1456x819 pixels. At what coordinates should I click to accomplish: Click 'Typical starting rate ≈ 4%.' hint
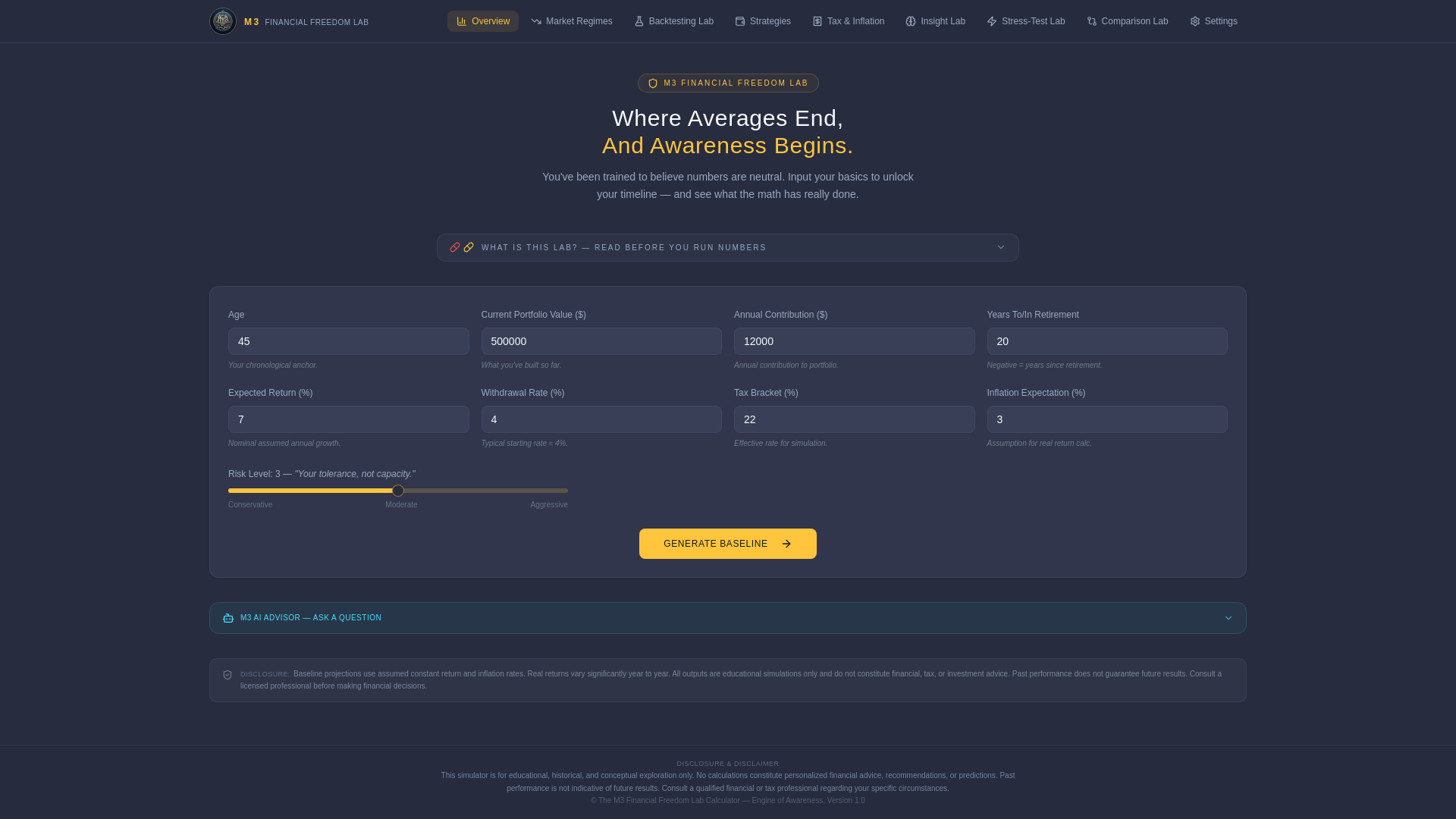click(x=525, y=444)
